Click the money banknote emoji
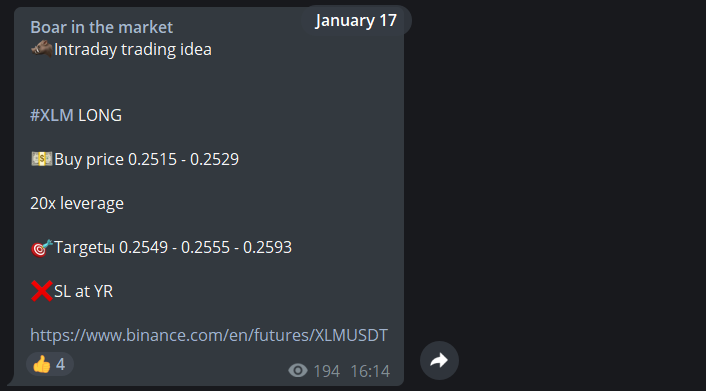Screen dimensions: 706x391 coord(41,159)
